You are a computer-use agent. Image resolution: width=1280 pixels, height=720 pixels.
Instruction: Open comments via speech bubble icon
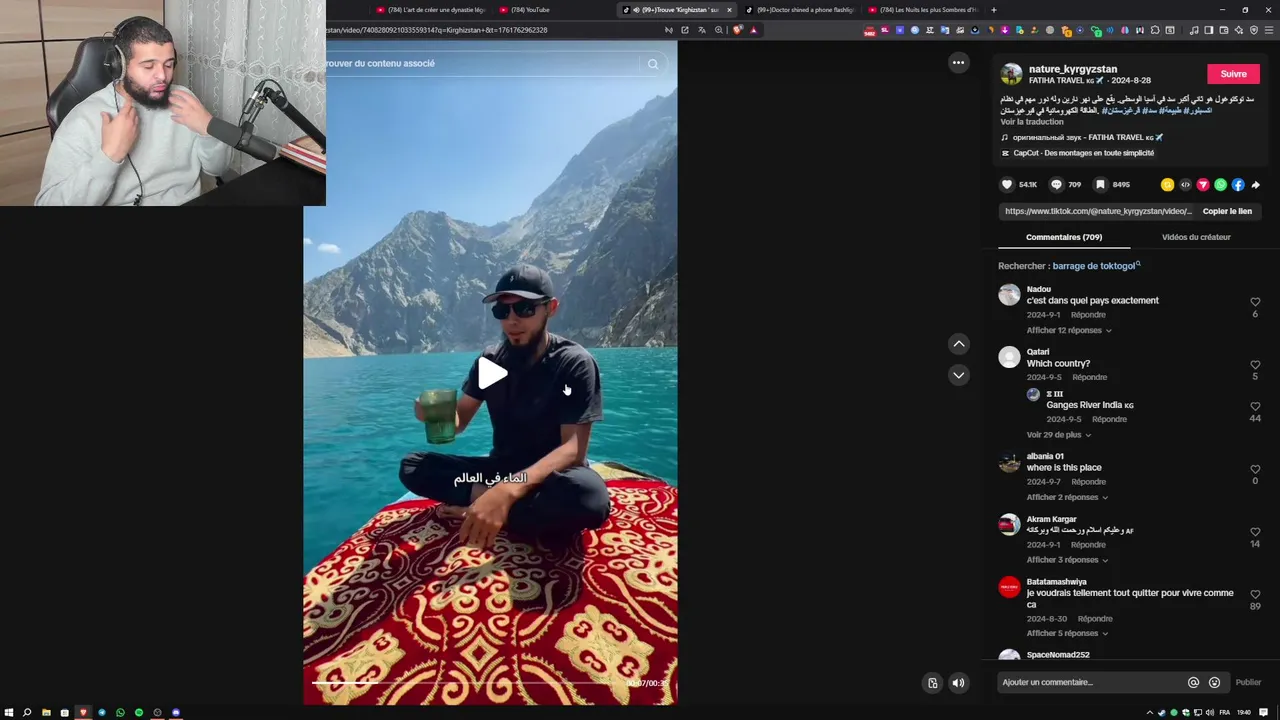pos(1056,184)
